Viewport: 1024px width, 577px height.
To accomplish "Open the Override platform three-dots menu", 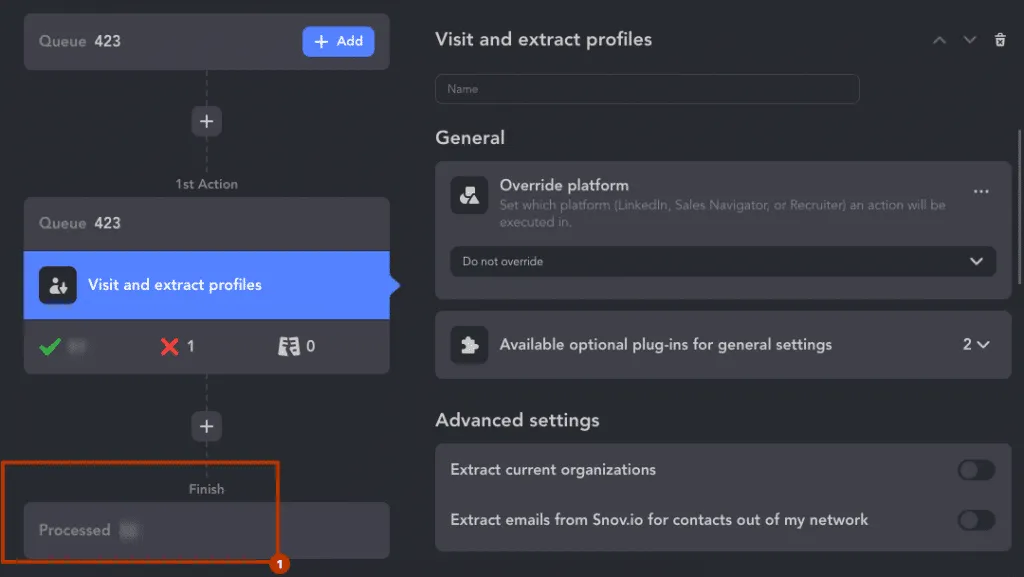I will pos(981,191).
